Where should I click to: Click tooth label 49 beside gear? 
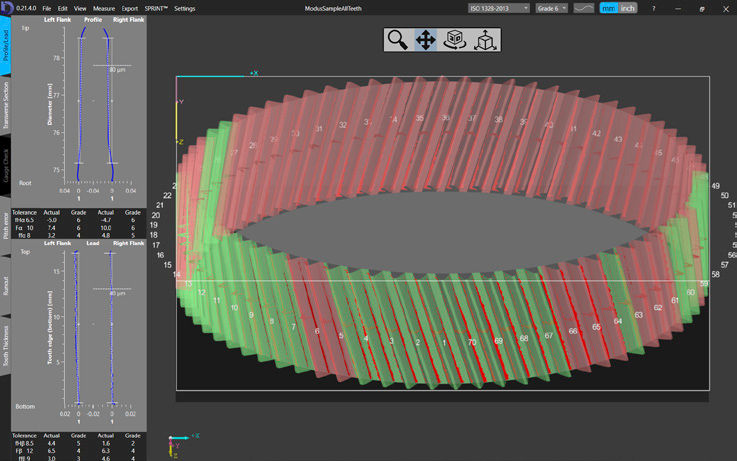[715, 186]
